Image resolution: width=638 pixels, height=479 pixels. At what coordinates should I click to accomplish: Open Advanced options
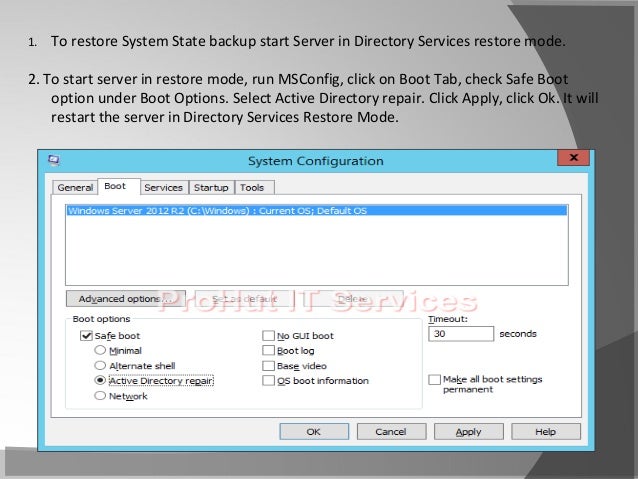(126, 299)
